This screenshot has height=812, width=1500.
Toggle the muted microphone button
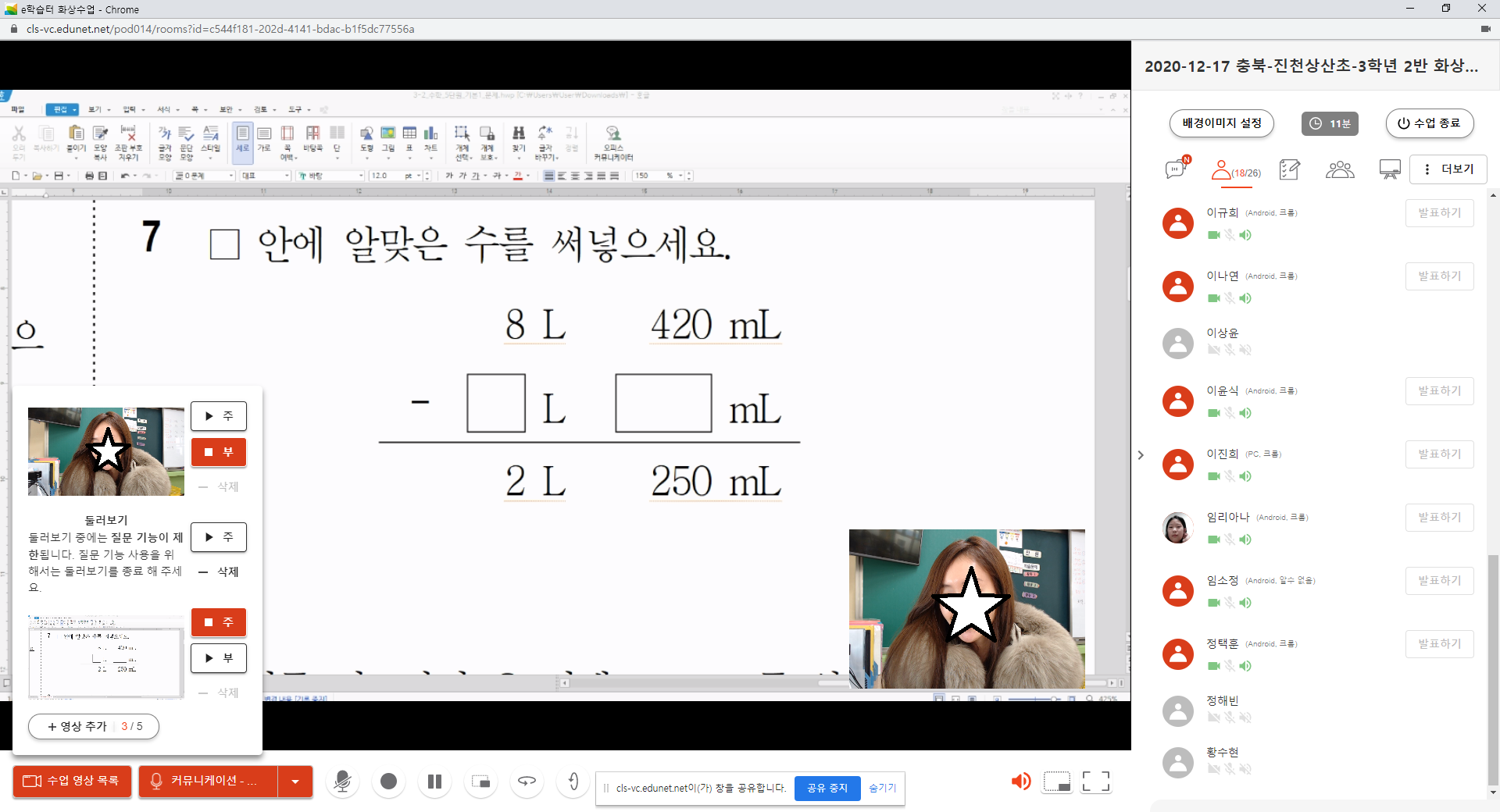pos(342,781)
